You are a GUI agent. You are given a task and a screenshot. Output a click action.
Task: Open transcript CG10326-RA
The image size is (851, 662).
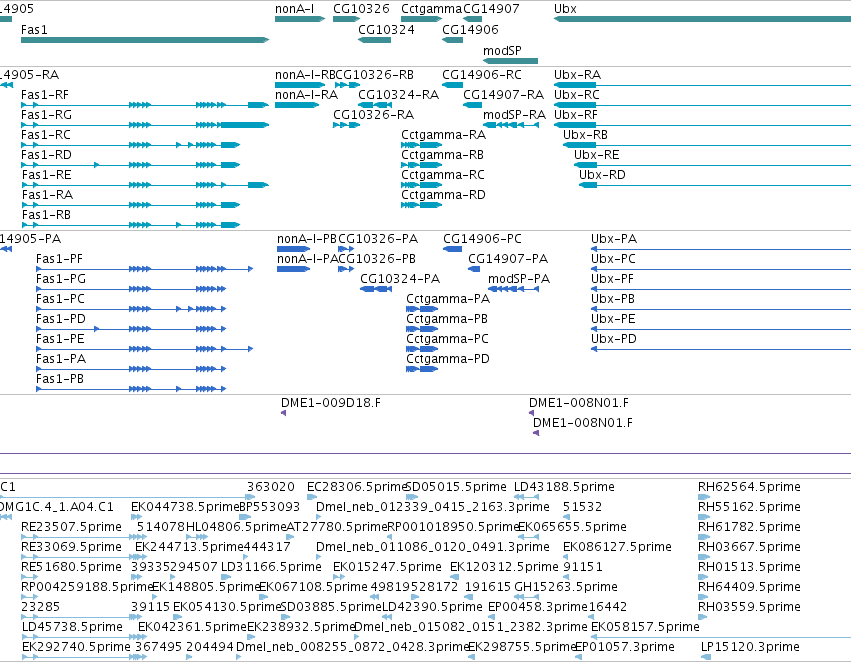[x=346, y=125]
